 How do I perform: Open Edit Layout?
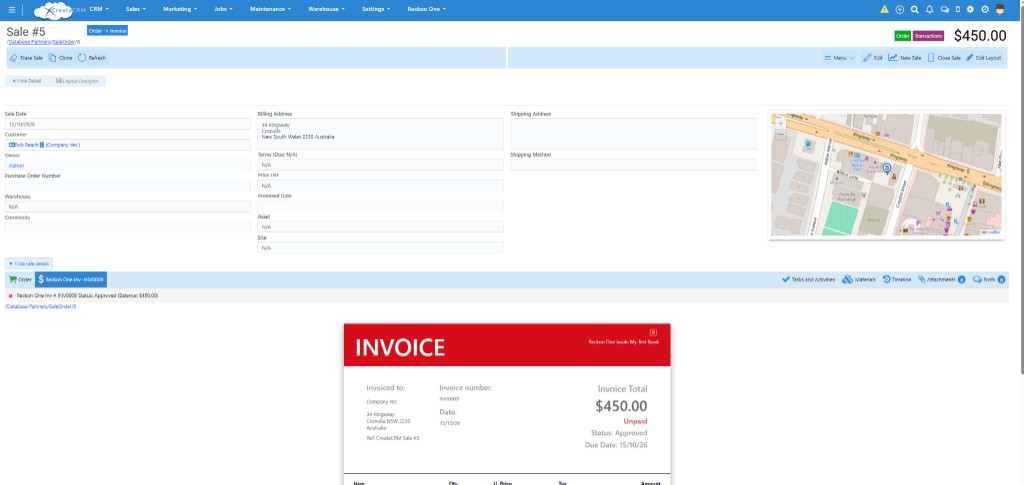[984, 57]
